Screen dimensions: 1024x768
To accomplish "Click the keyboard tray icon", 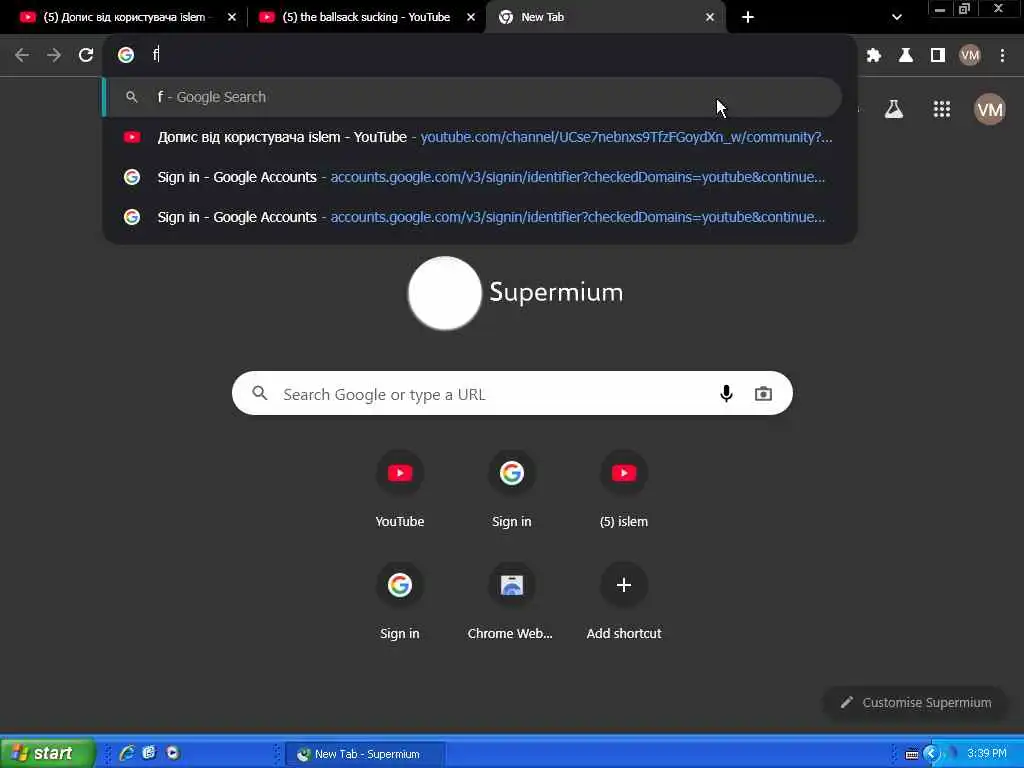I will (912, 754).
